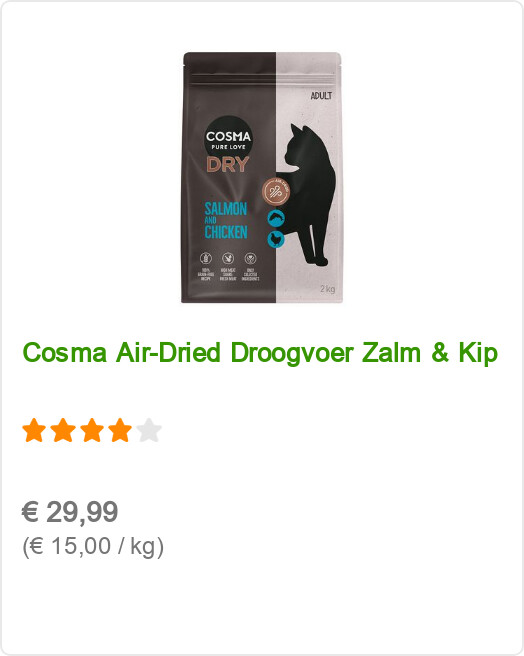Click the blue salmon fish icon
524x656 pixels.
[x=276, y=219]
